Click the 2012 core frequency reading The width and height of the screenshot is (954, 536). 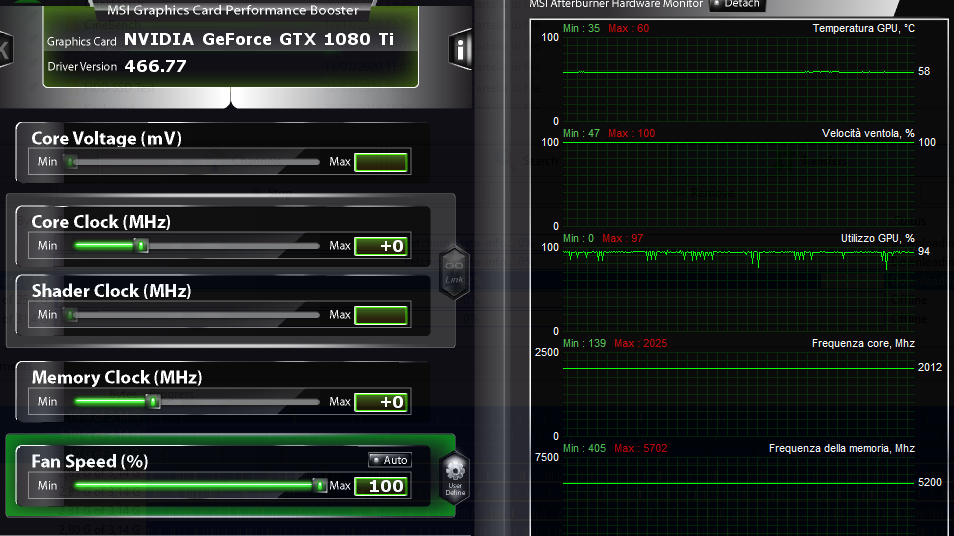[930, 367]
